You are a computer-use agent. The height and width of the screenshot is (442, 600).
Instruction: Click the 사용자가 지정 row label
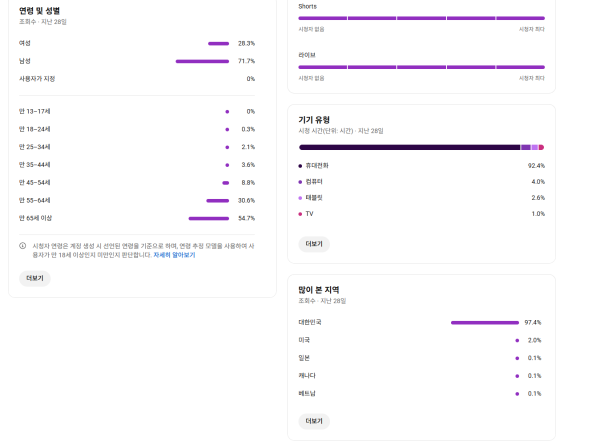click(x=37, y=78)
